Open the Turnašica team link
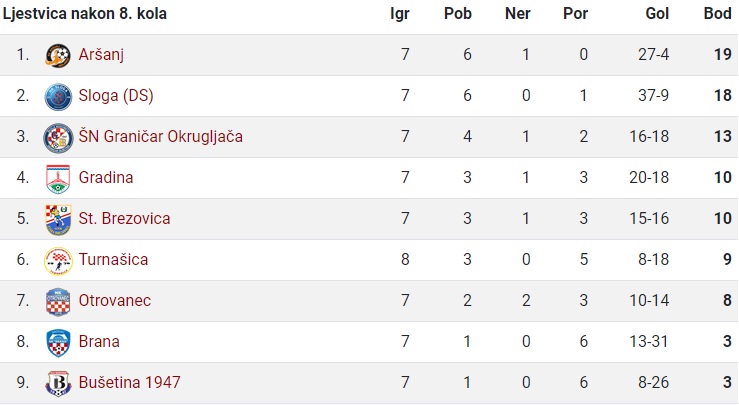This screenshot has width=739, height=405. pyautogui.click(x=113, y=260)
